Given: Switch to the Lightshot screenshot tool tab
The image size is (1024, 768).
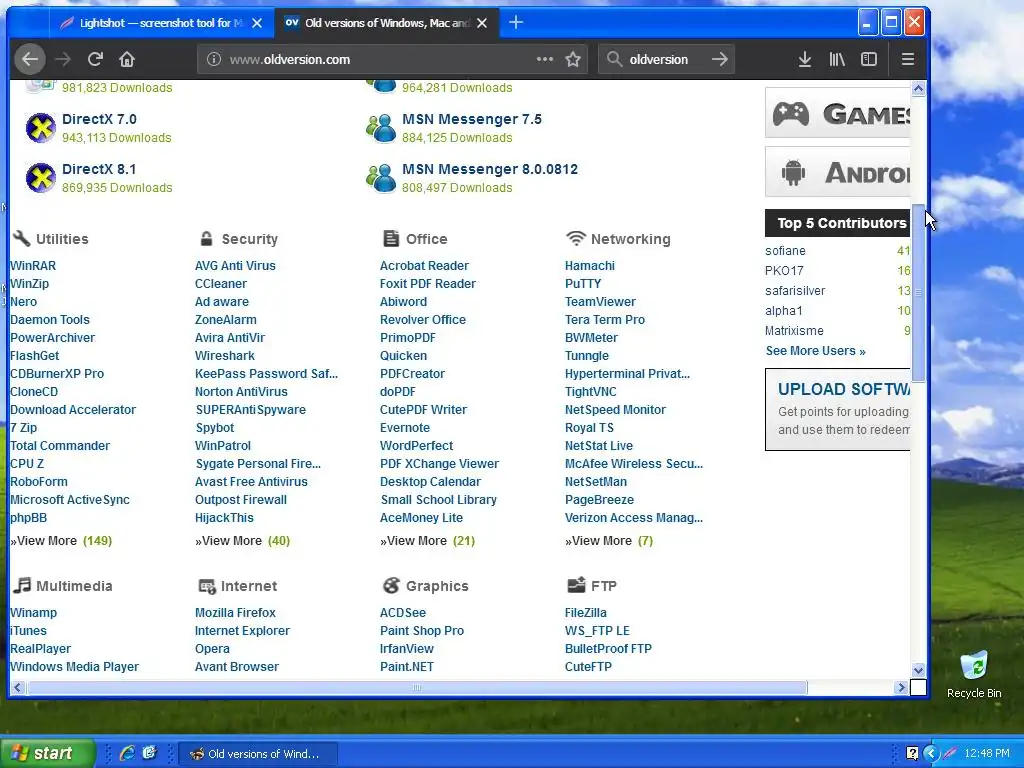Looking at the screenshot, I should (159, 23).
